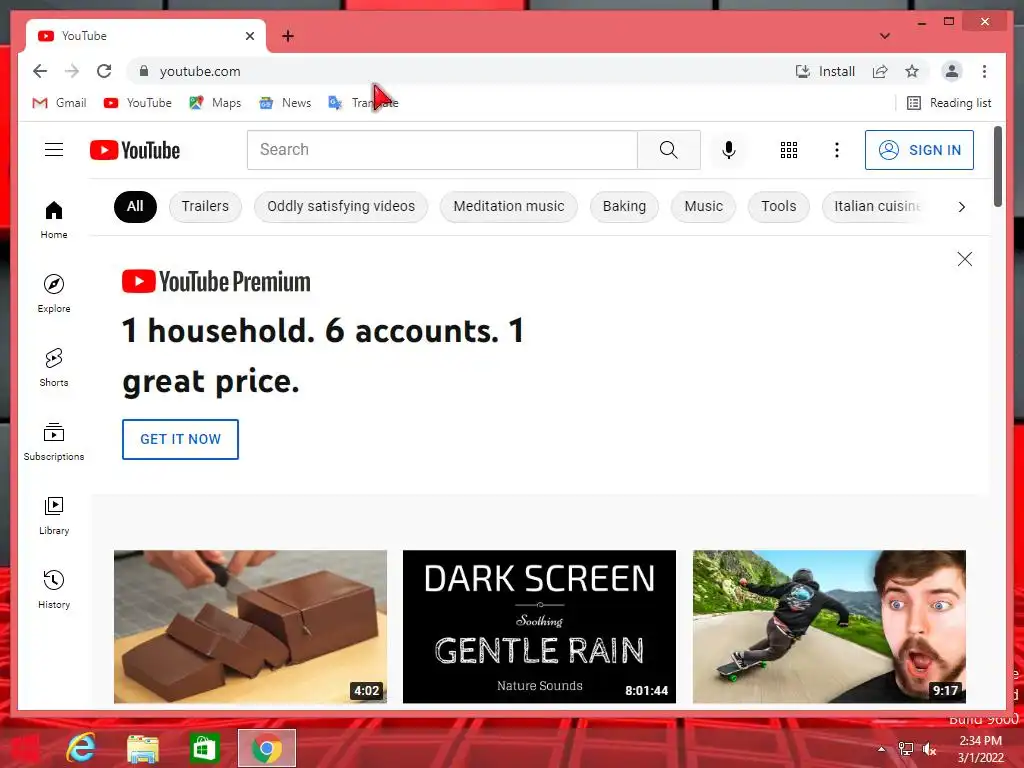This screenshot has height=768, width=1024.
Task: Open the Chrome three-dot menu
Action: tap(984, 71)
